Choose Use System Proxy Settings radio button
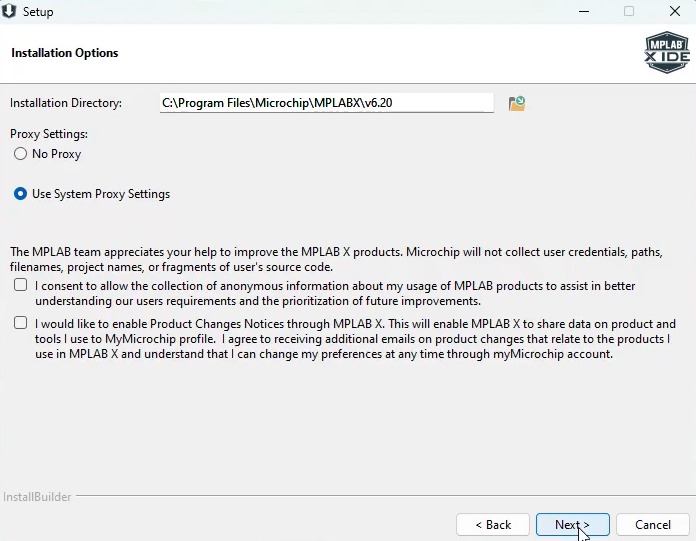 pos(21,194)
